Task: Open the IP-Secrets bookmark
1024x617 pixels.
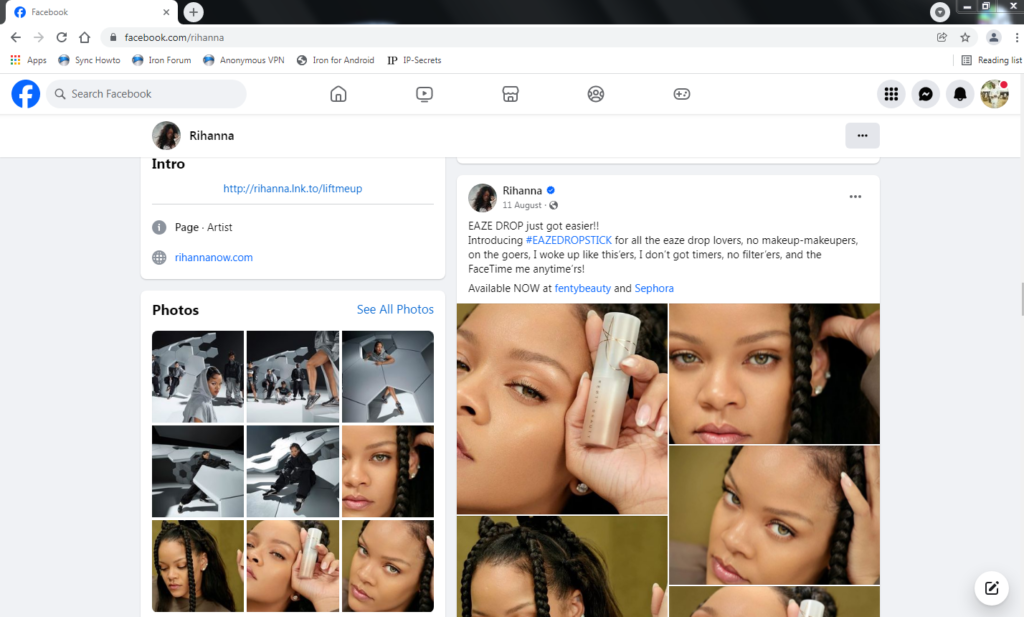Action: tap(414, 60)
